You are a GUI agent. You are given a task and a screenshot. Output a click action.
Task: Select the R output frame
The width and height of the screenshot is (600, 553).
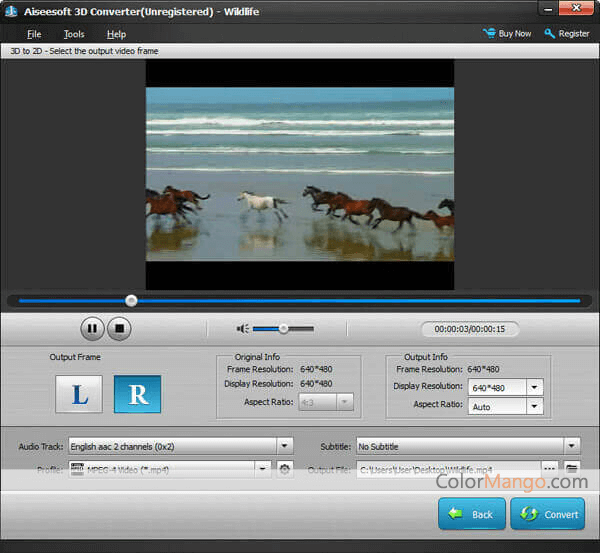pyautogui.click(x=137, y=394)
